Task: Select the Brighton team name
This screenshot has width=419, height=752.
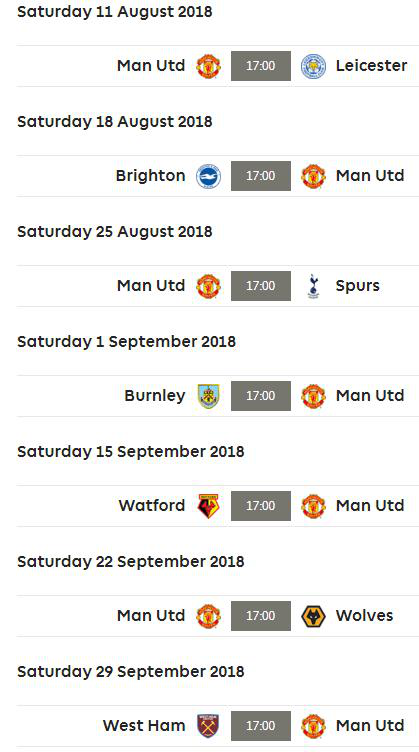Action: coord(150,176)
